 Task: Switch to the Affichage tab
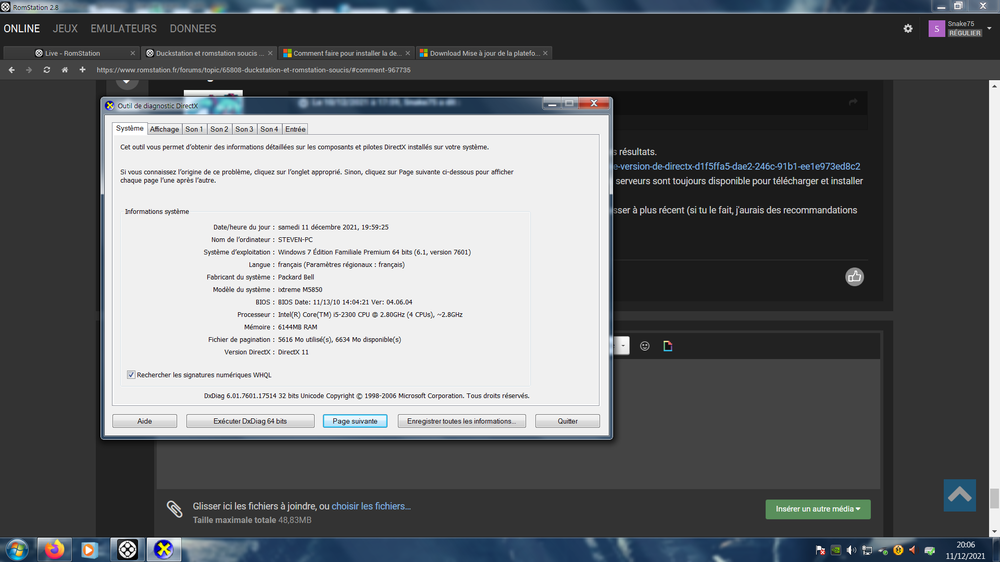tap(165, 129)
